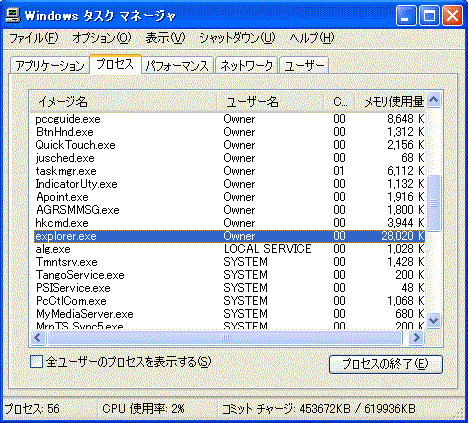Click LOCAL SERVICE user name cell
468x423 pixels.
click(x=267, y=249)
